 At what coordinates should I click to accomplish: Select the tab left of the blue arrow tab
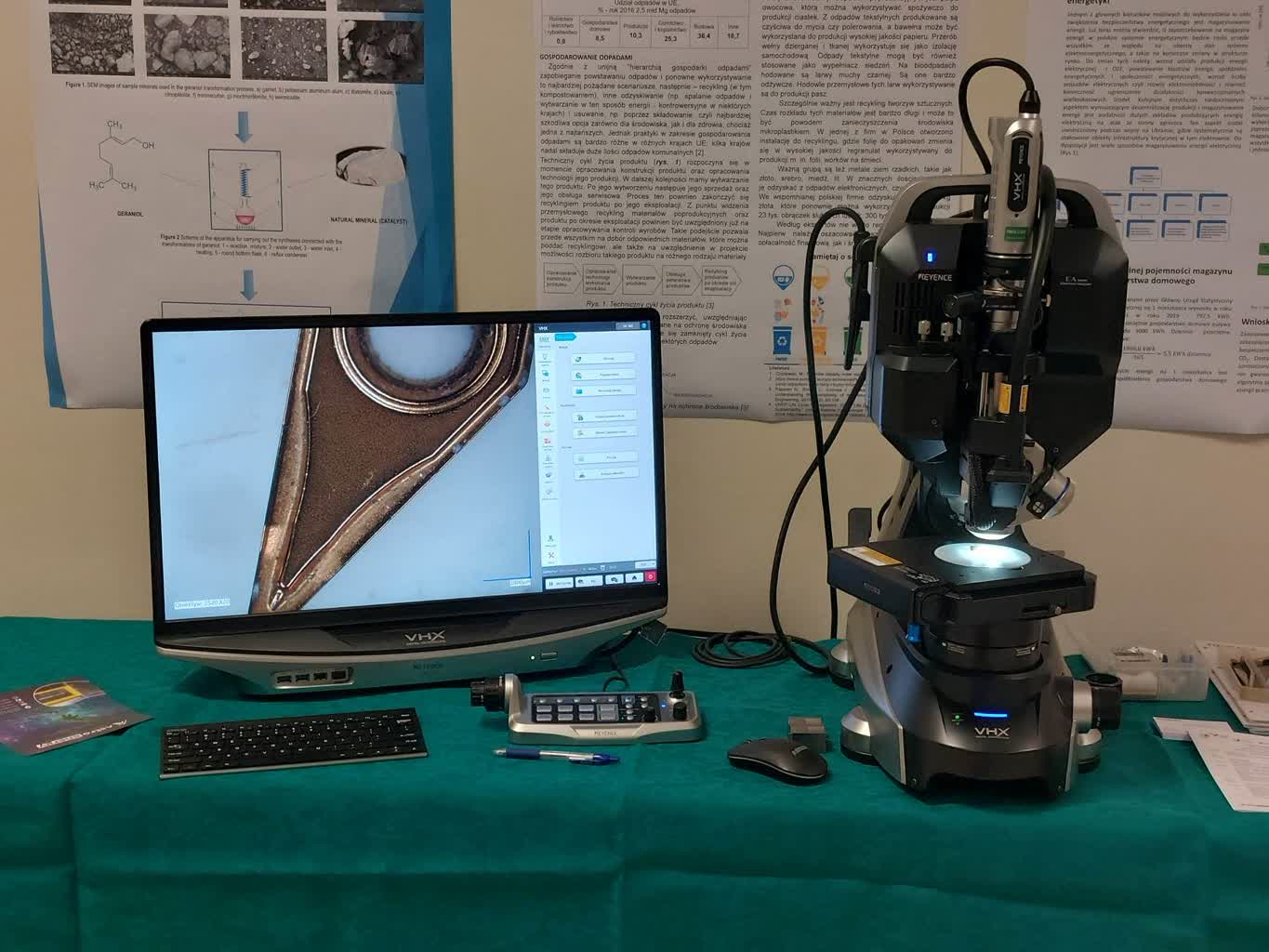[545, 338]
